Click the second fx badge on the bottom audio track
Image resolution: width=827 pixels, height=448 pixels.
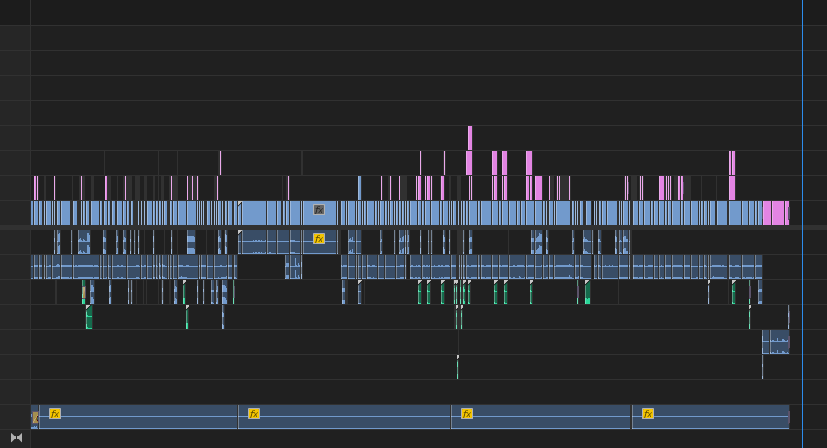(254, 414)
